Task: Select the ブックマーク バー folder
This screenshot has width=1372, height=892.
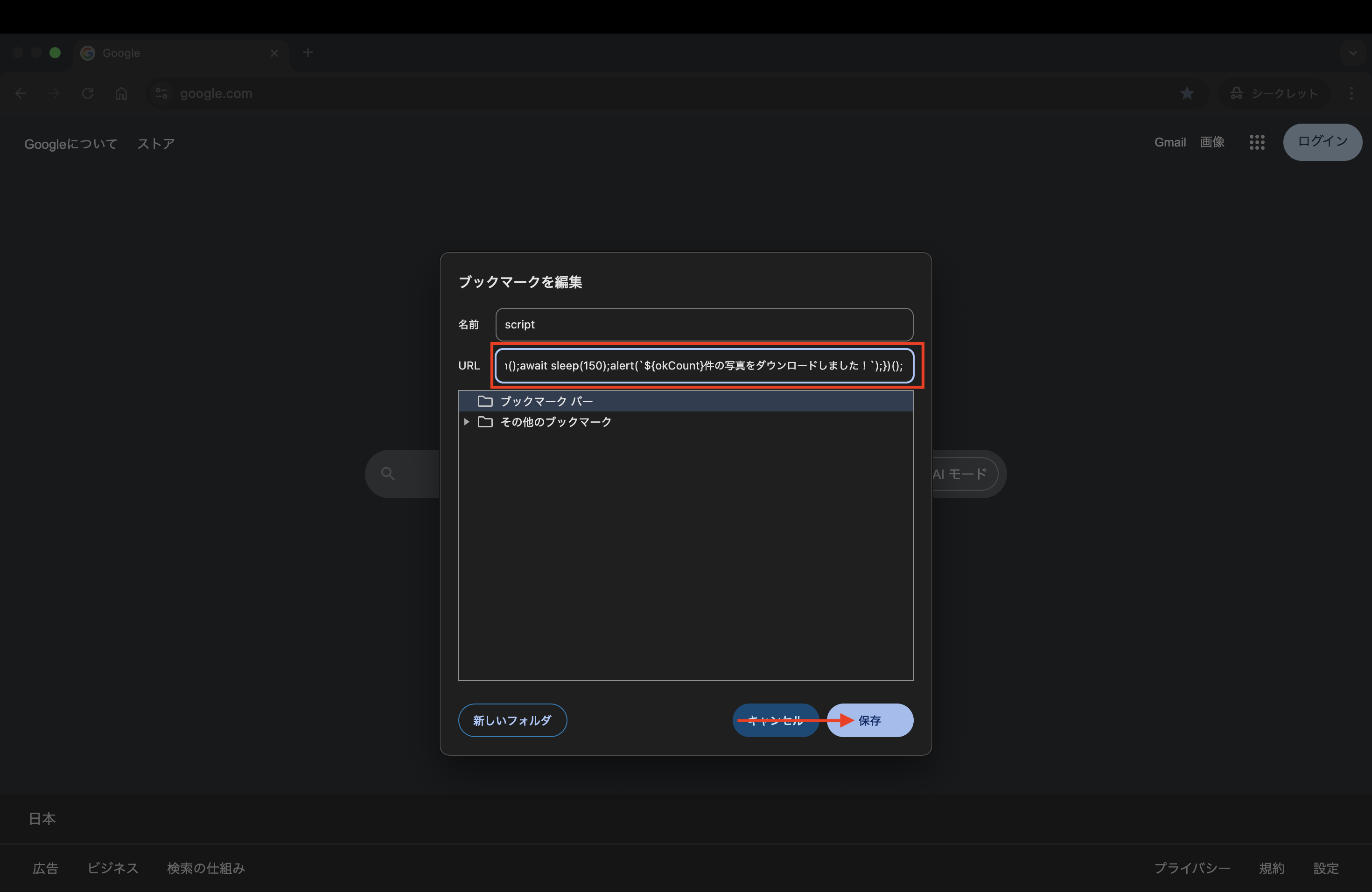Action: click(546, 401)
